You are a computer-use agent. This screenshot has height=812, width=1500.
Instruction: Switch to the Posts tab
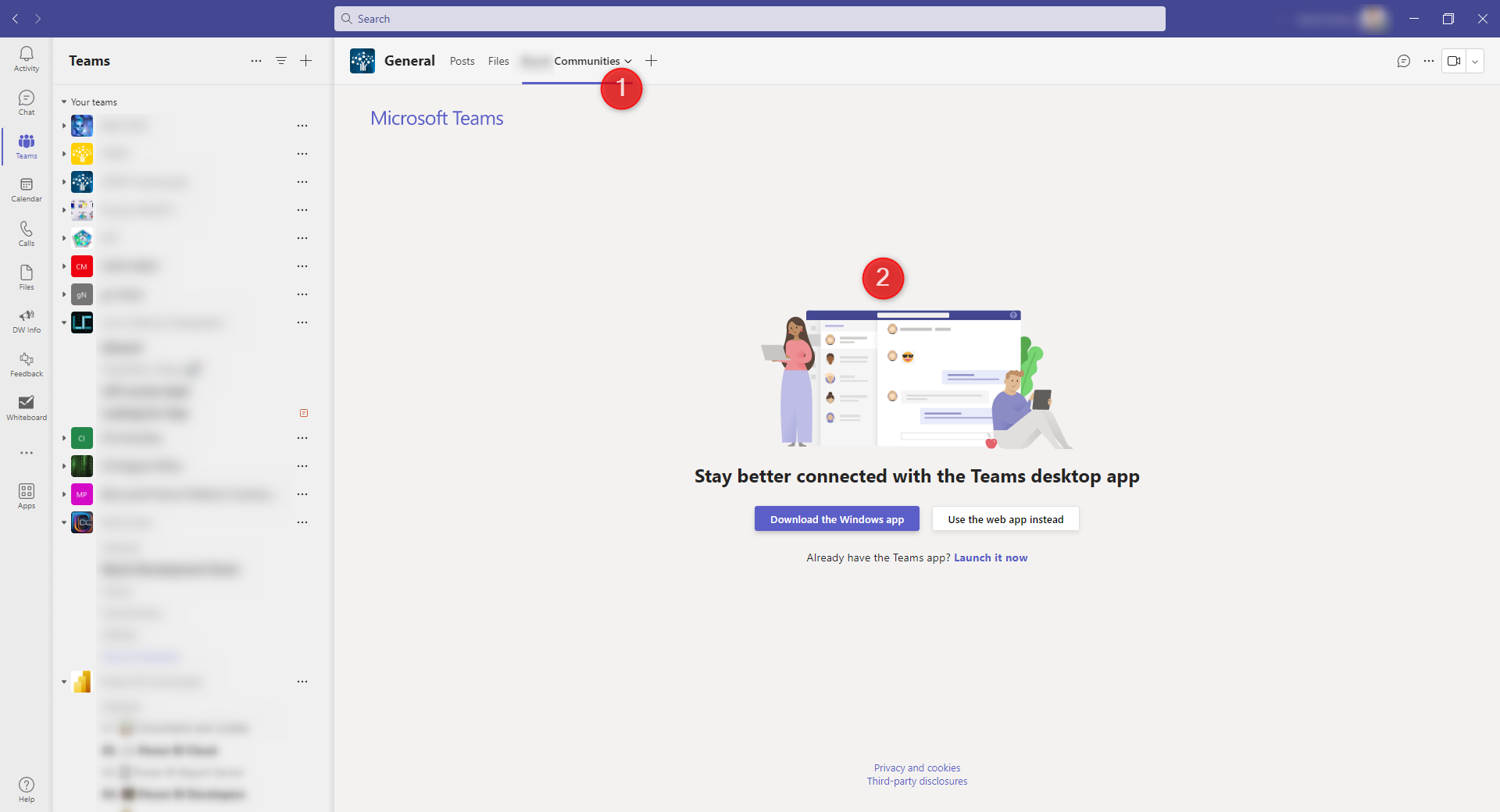(x=462, y=61)
